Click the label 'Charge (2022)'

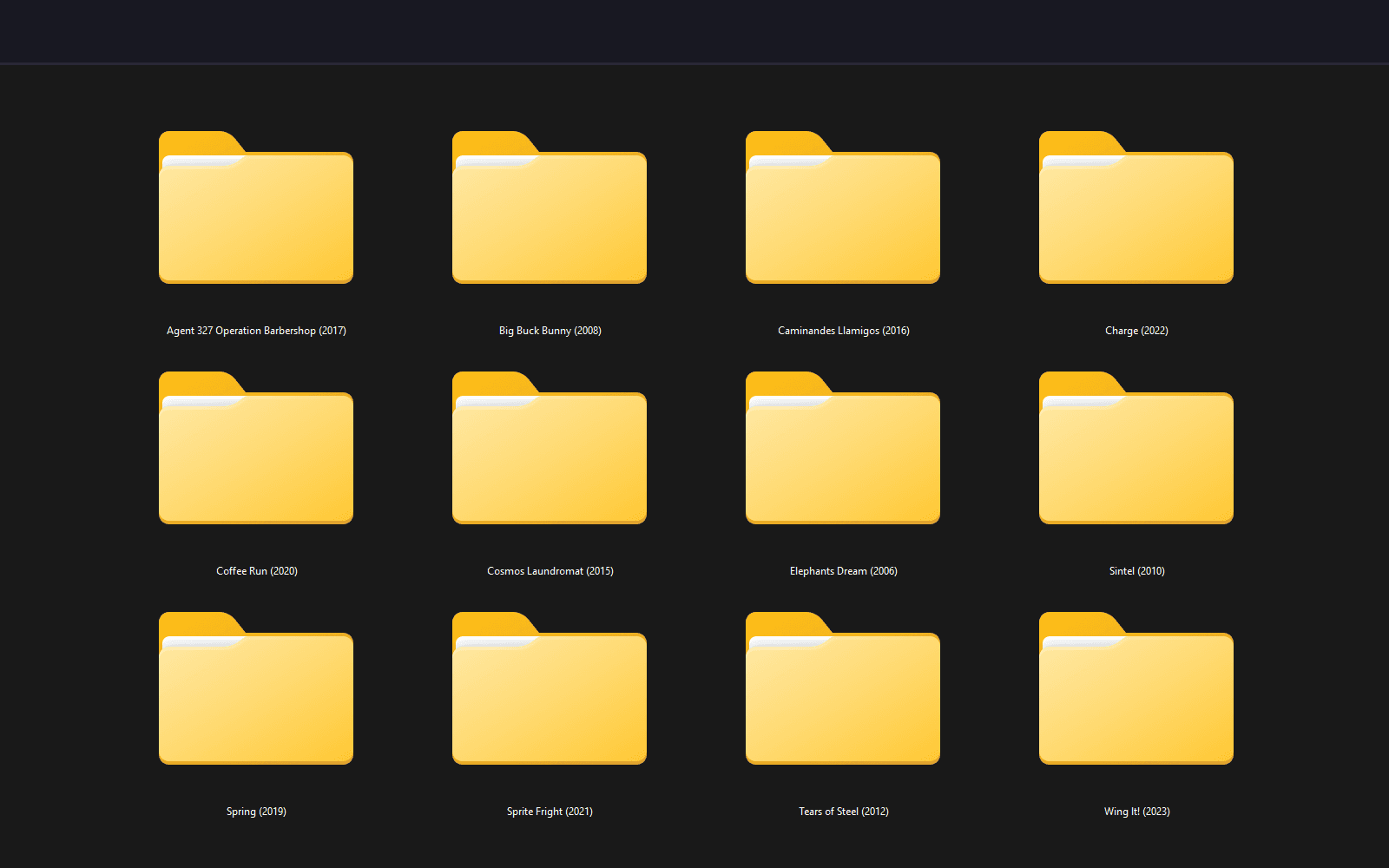[x=1136, y=331]
